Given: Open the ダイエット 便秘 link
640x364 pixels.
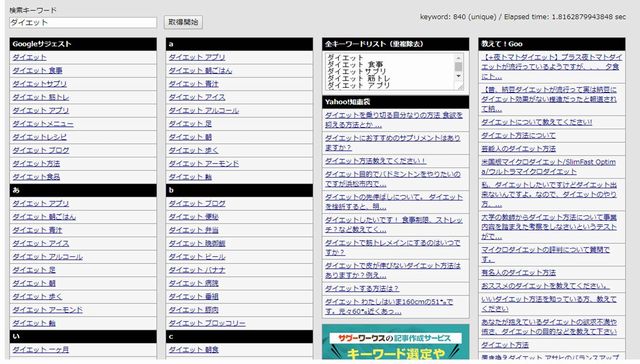Looking at the screenshot, I should pos(193,217).
